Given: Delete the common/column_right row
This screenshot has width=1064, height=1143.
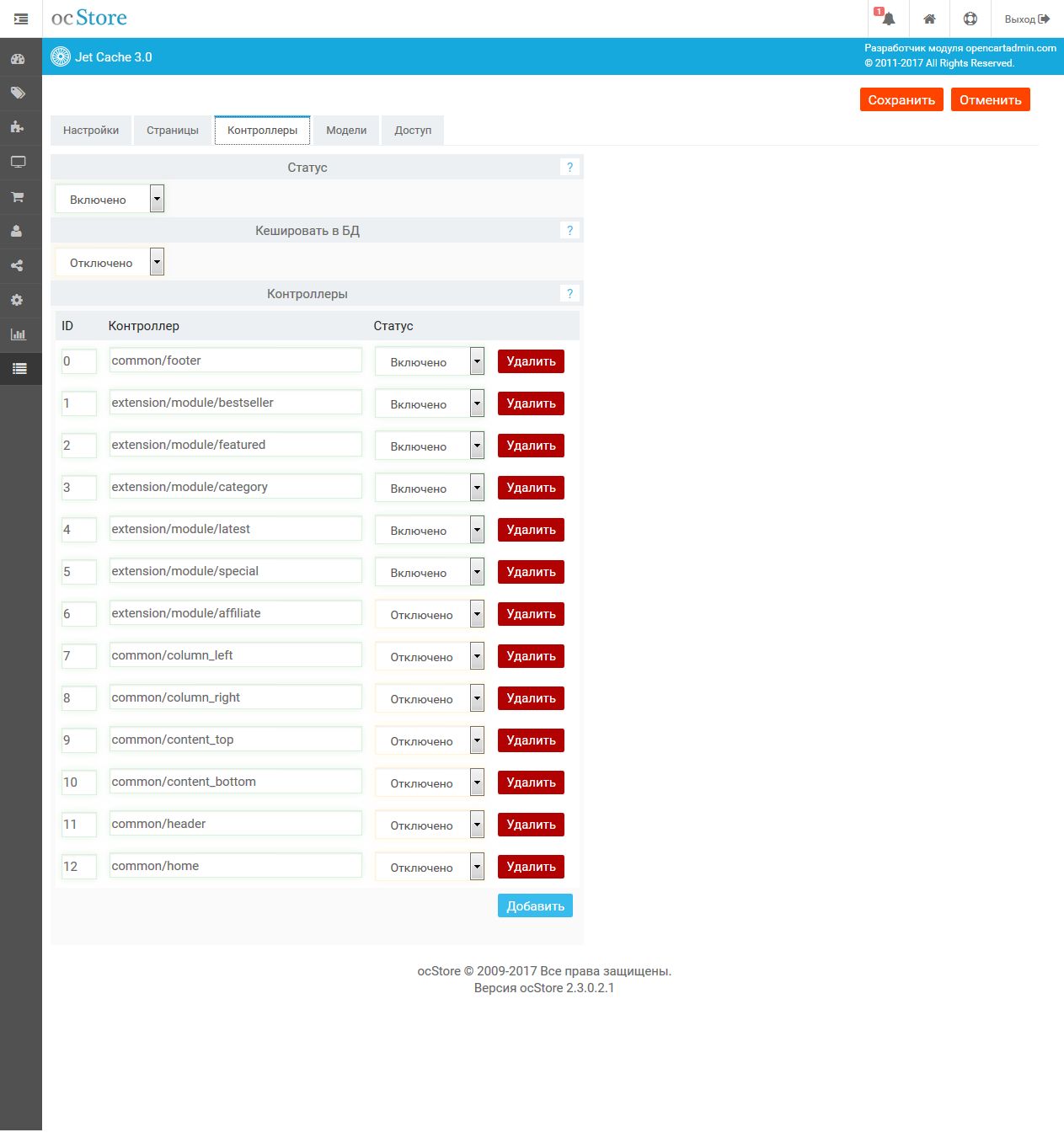Looking at the screenshot, I should [531, 698].
